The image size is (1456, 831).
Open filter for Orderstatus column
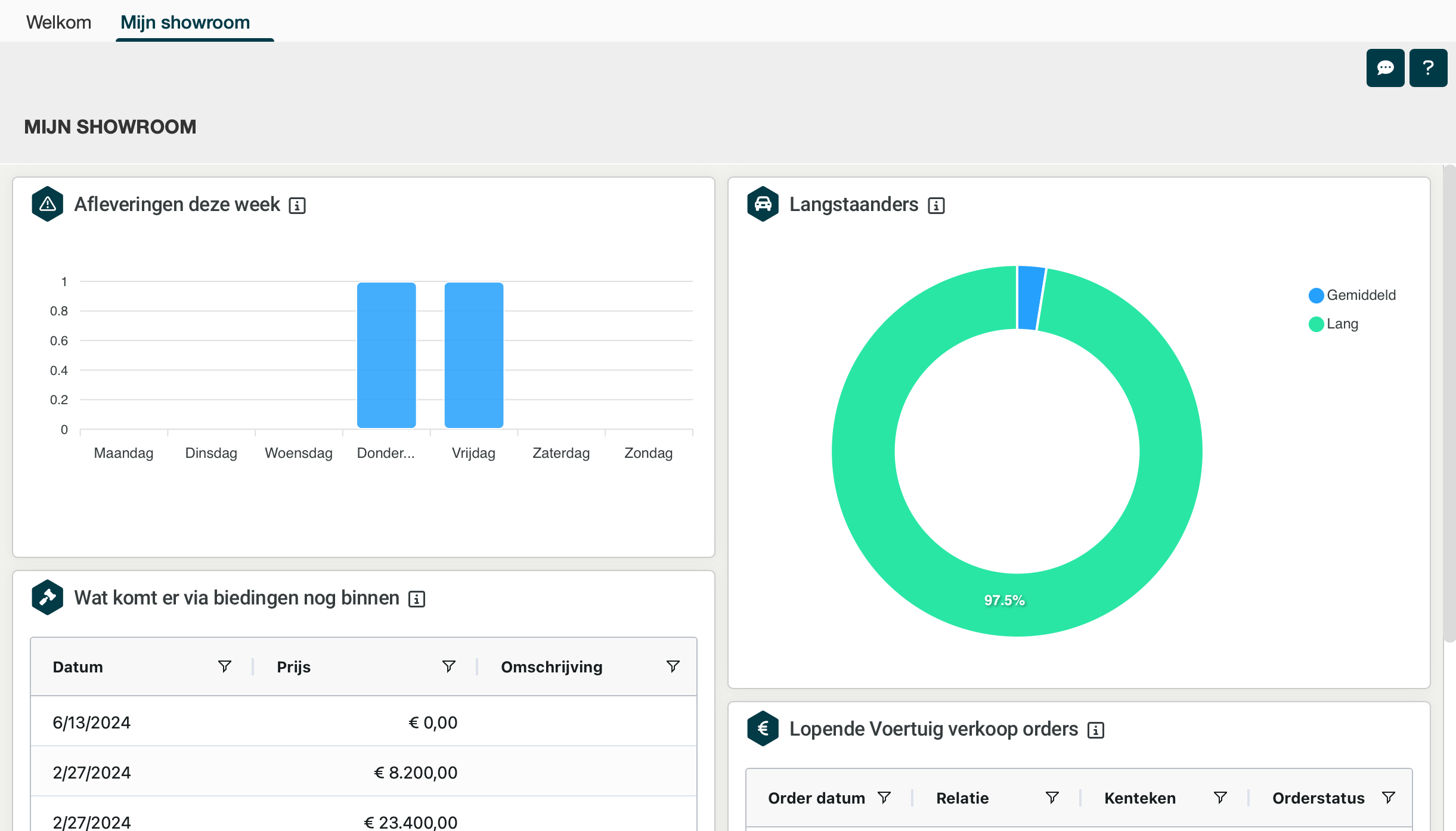coord(1388,798)
